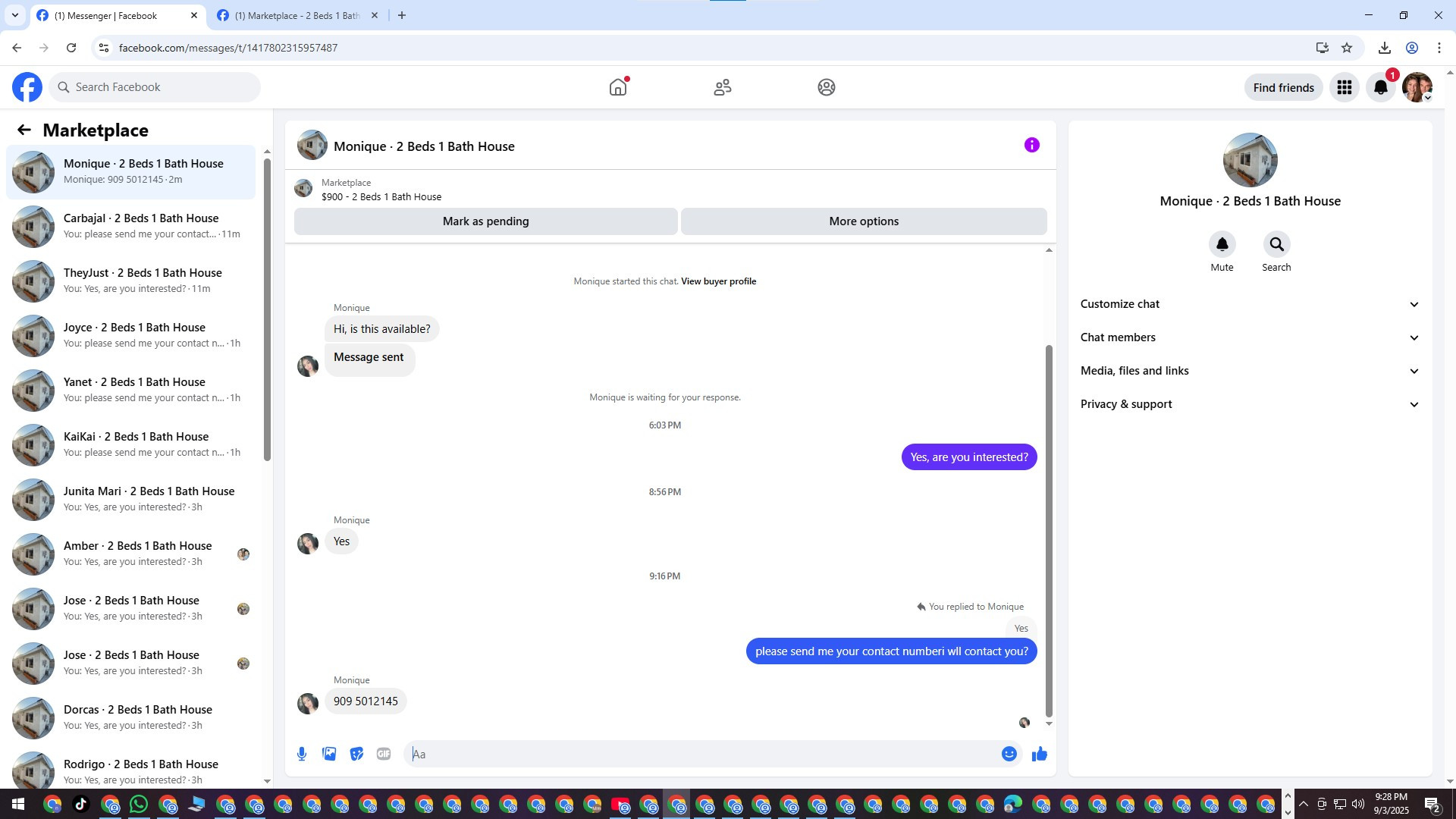Expand the Customize chat section
1456x819 pixels.
(1250, 304)
